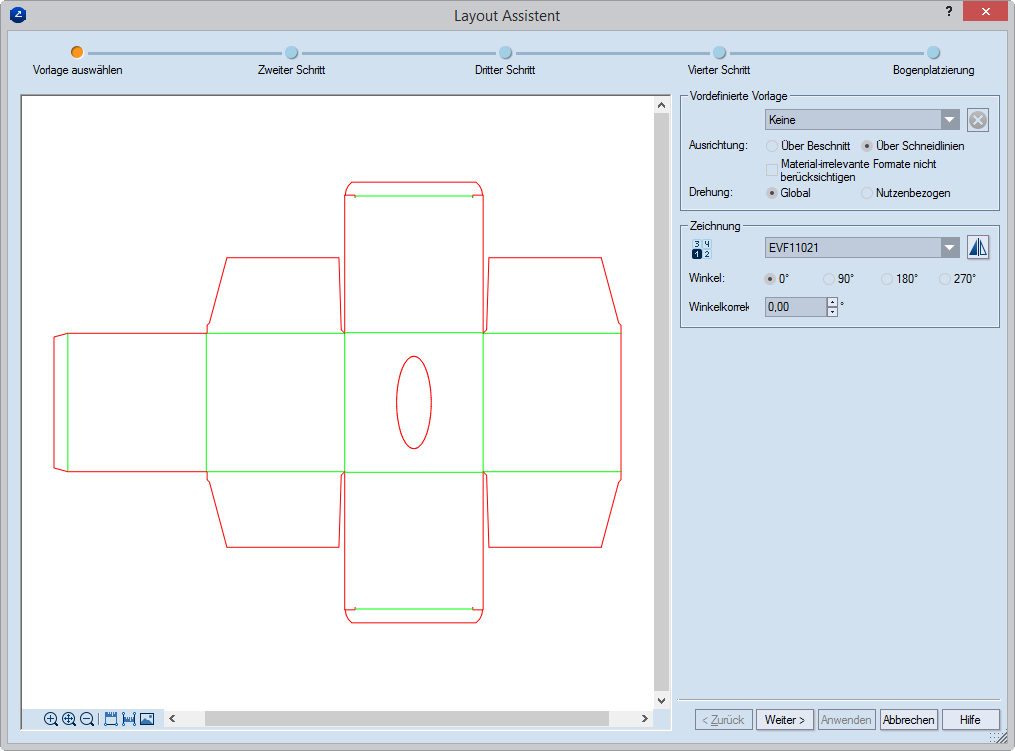Viewport: 1015px width, 751px height.
Task: Clear the predefined template with the X icon
Action: pyautogui.click(x=978, y=120)
